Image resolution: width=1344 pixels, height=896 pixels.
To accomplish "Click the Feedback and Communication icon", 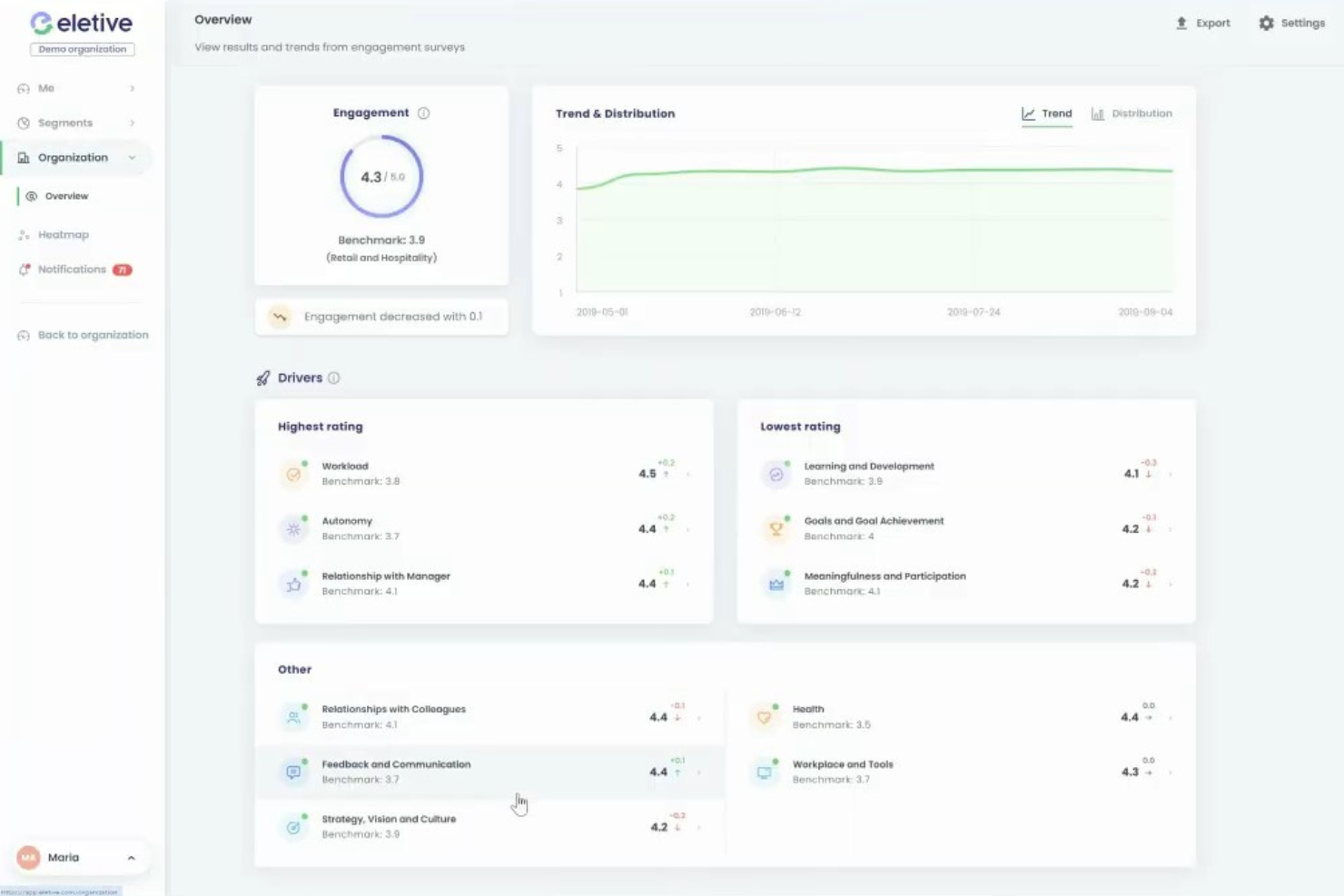I will 293,773.
